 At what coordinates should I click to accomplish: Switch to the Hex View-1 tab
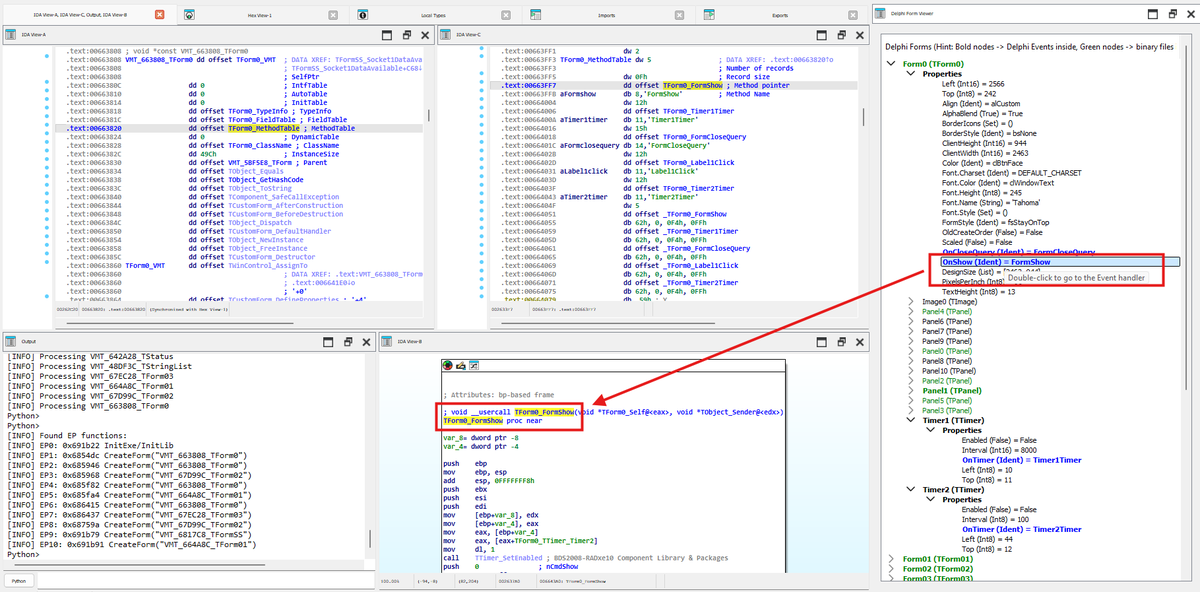click(x=259, y=16)
